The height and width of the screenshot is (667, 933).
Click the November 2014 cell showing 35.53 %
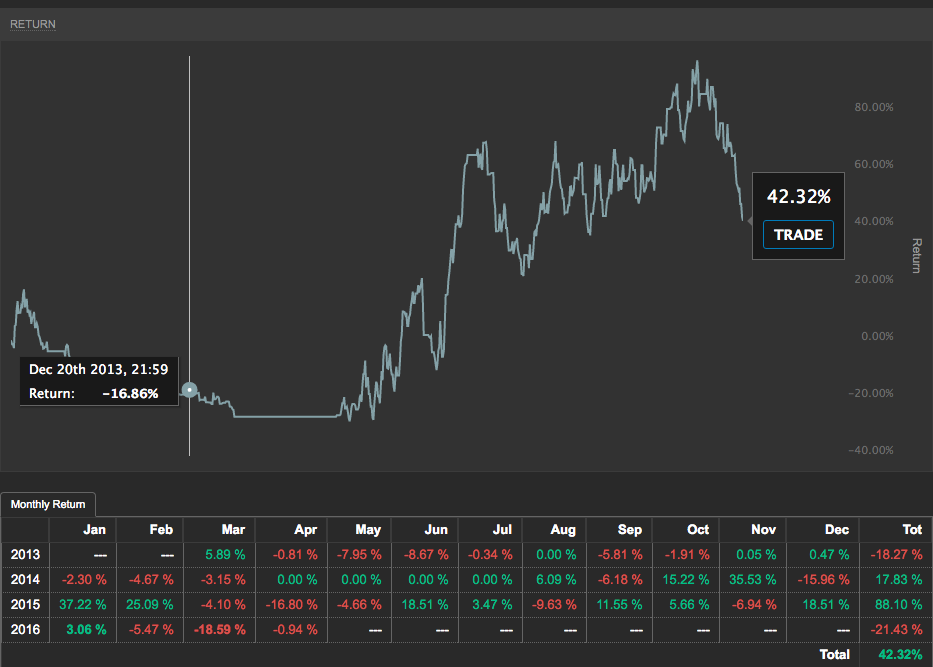pyautogui.click(x=752, y=579)
